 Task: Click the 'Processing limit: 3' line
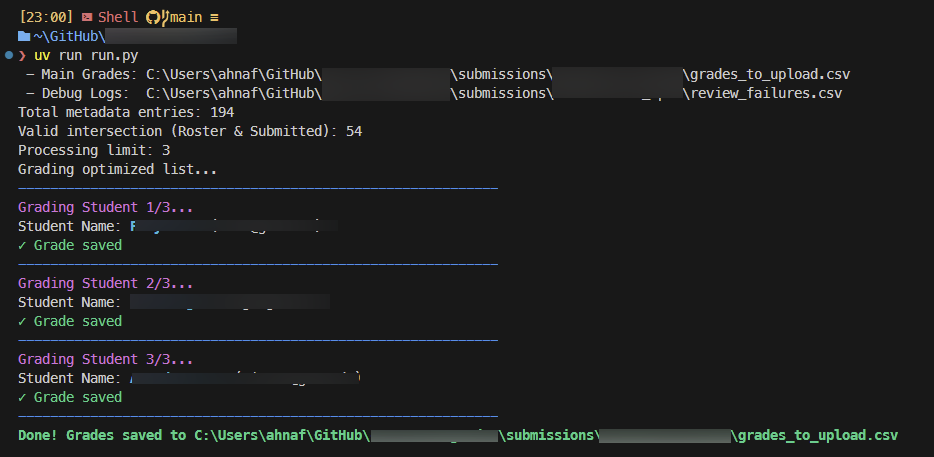point(94,150)
